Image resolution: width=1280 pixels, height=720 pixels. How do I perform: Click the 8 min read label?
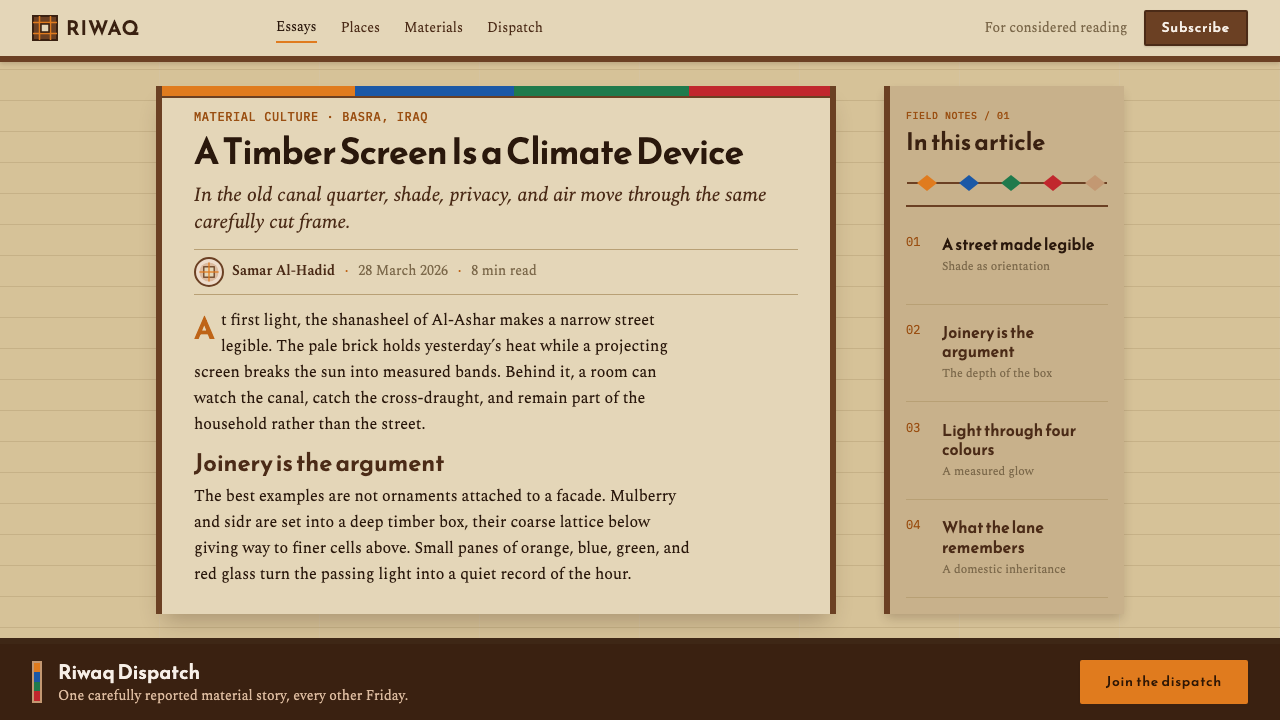coord(504,271)
